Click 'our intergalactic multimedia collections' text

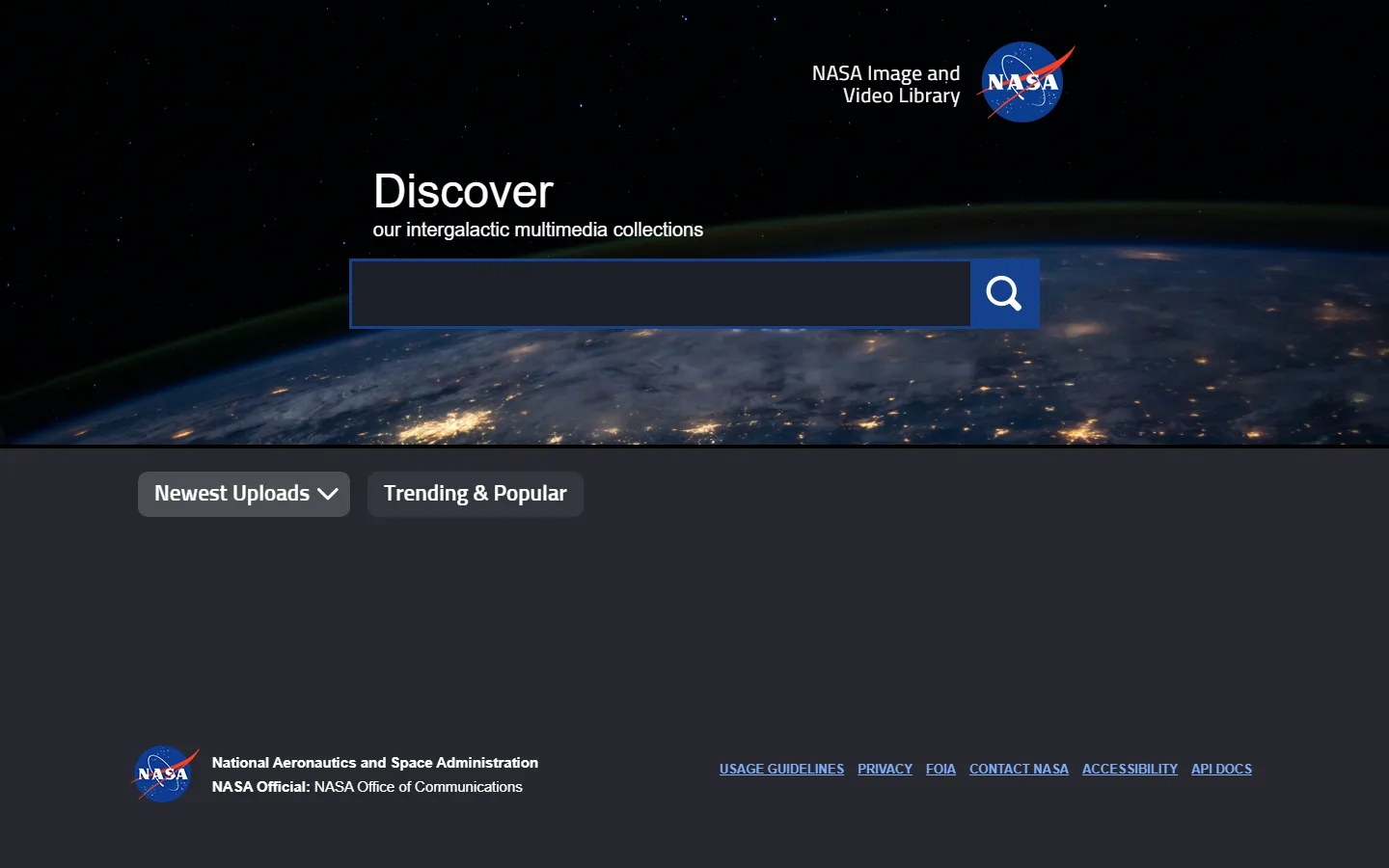[x=538, y=230]
